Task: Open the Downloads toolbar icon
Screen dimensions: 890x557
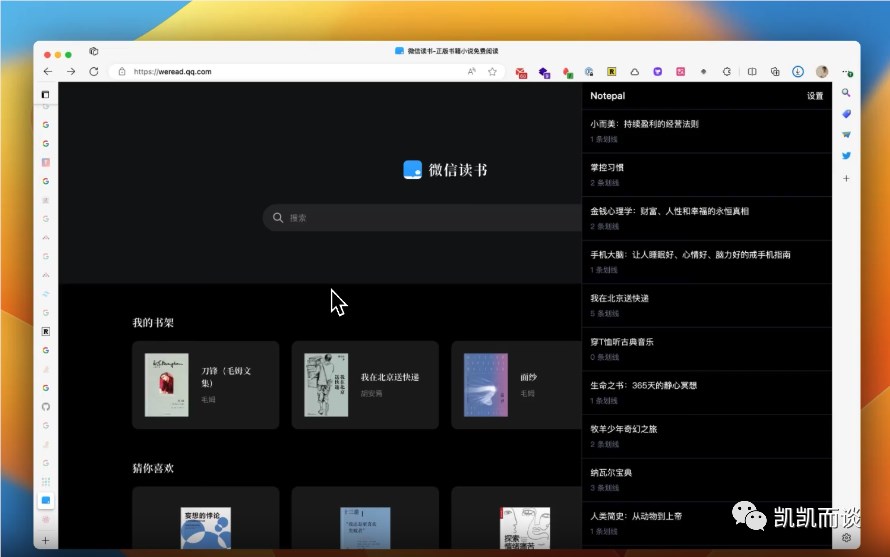Action: click(797, 72)
